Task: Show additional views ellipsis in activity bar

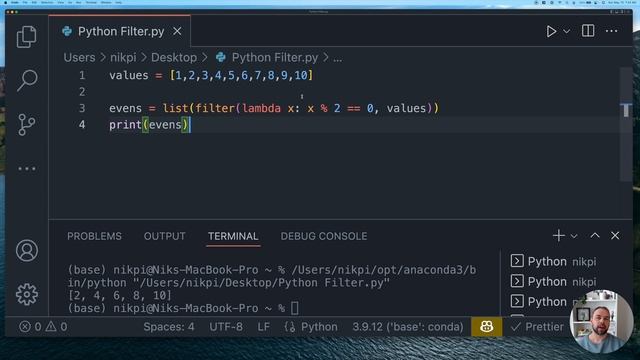Action: [27, 169]
